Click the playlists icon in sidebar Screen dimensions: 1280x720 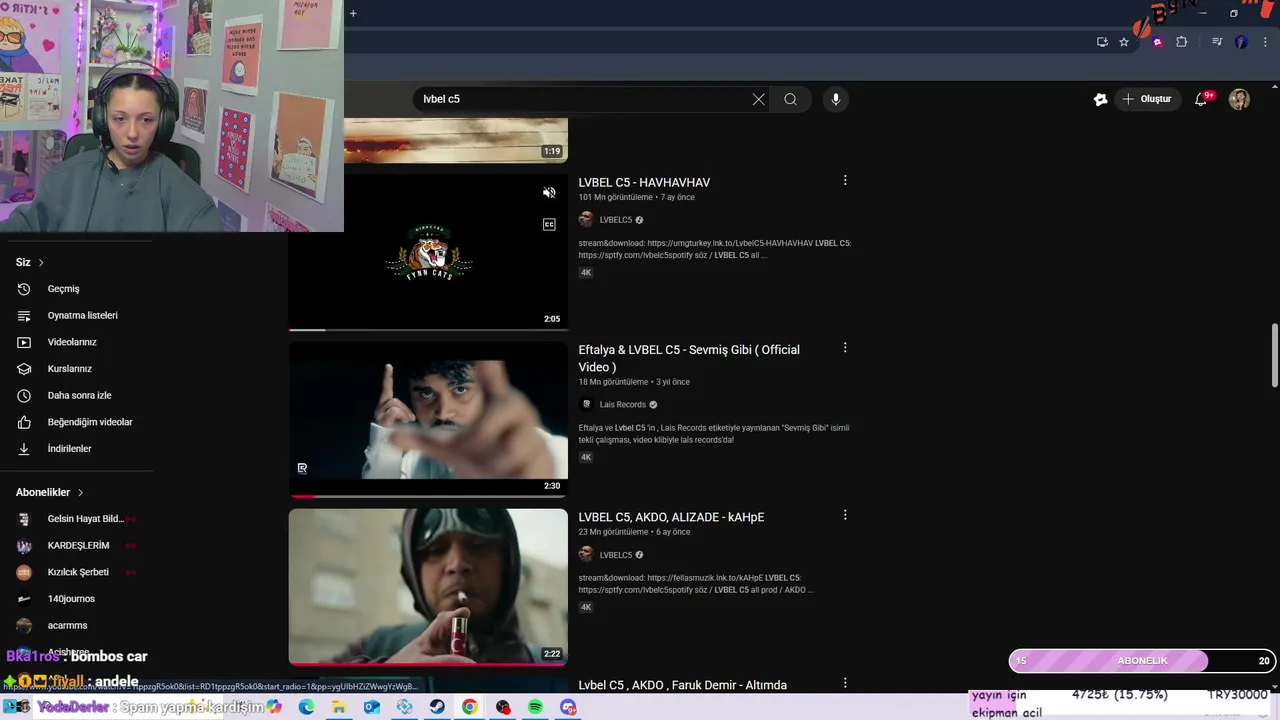pyautogui.click(x=24, y=315)
